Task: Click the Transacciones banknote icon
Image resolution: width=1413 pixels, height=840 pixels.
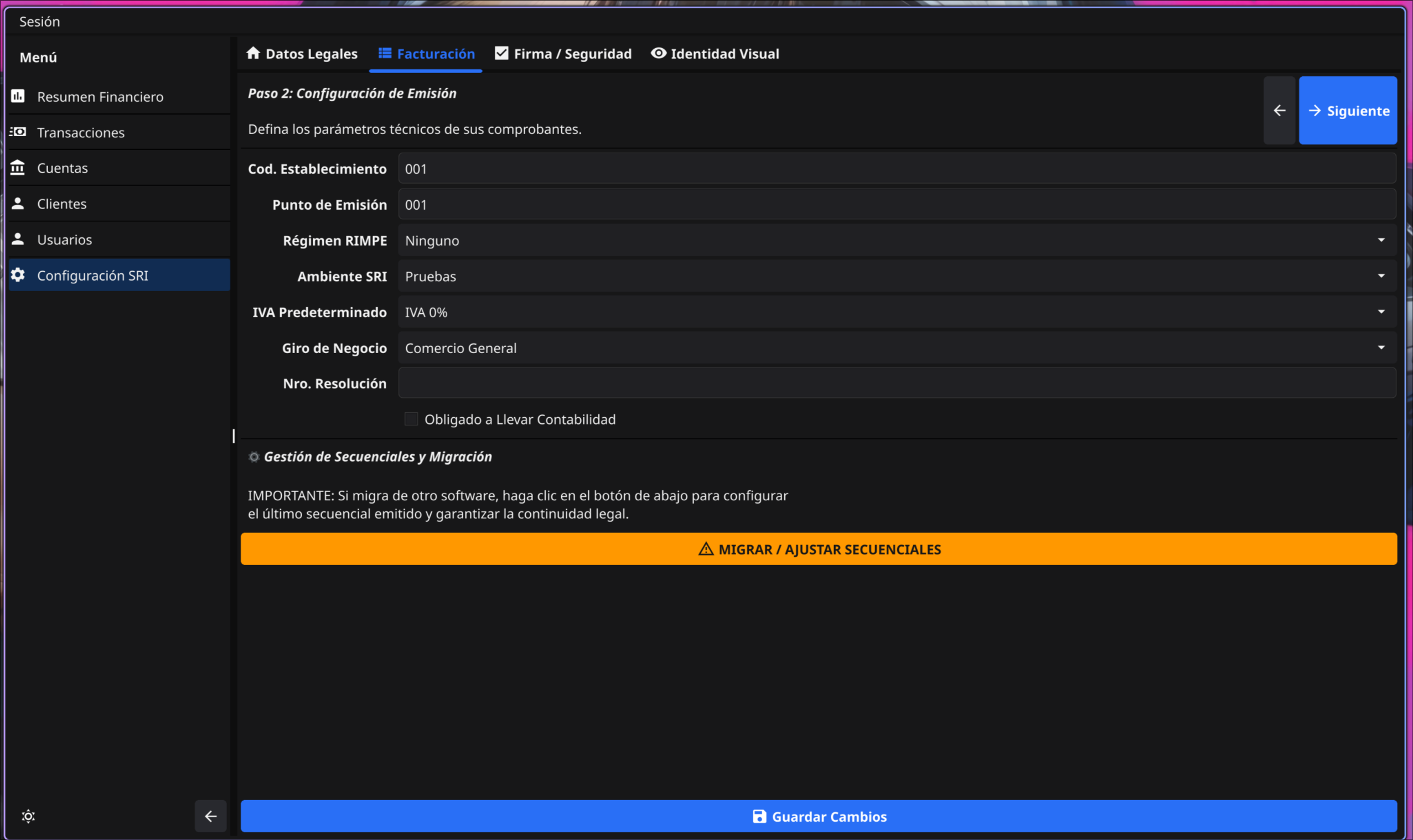Action: point(18,132)
